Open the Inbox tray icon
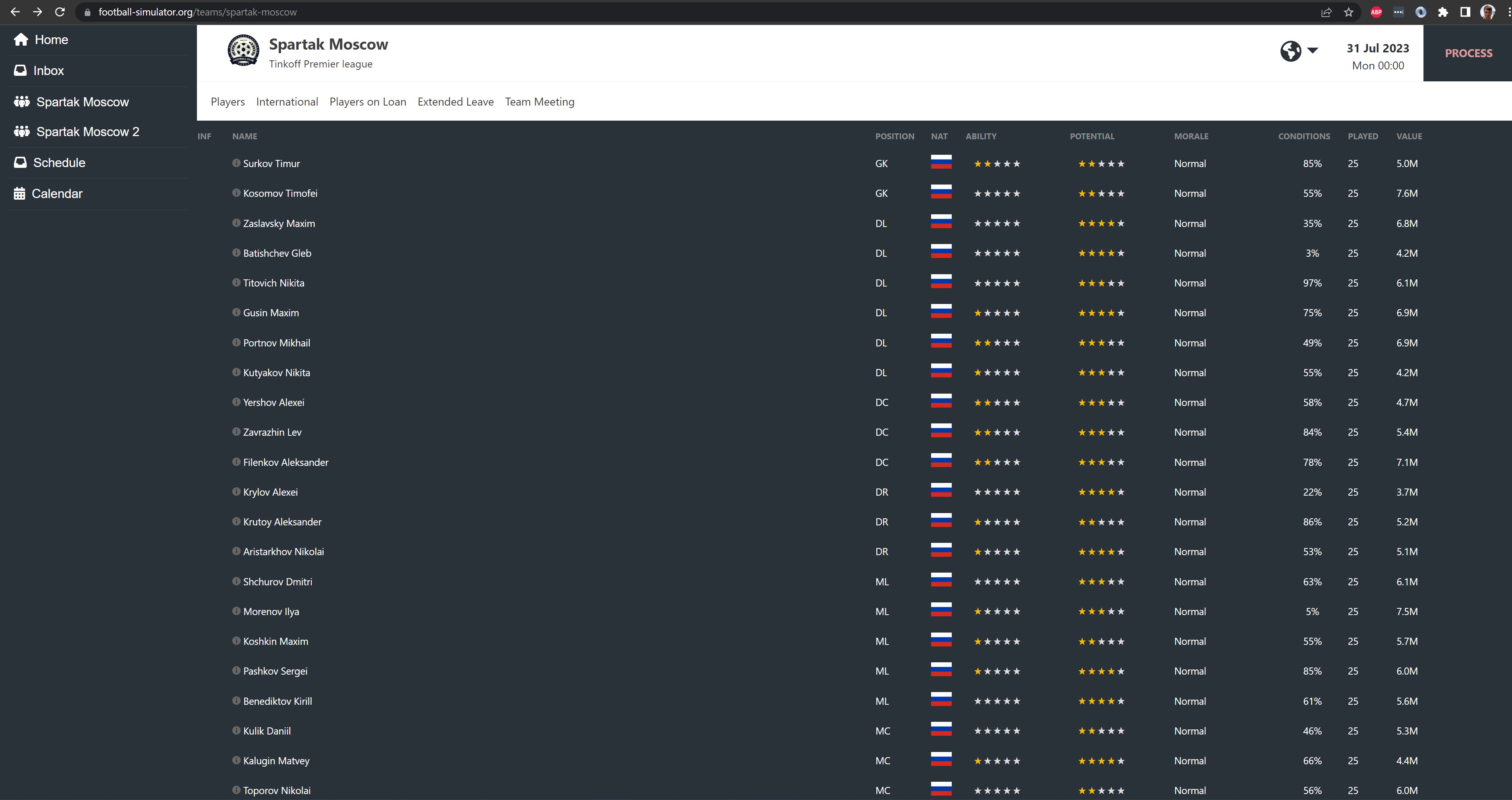Screen dimensions: 1512x800 coord(20,70)
